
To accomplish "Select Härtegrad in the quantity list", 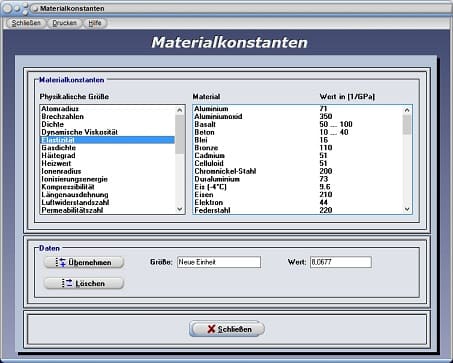I will point(107,156).
